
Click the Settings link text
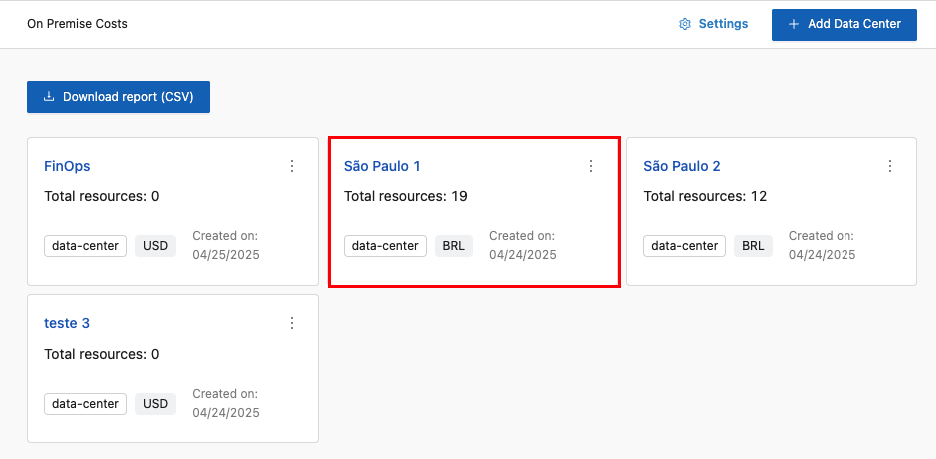[x=723, y=24]
